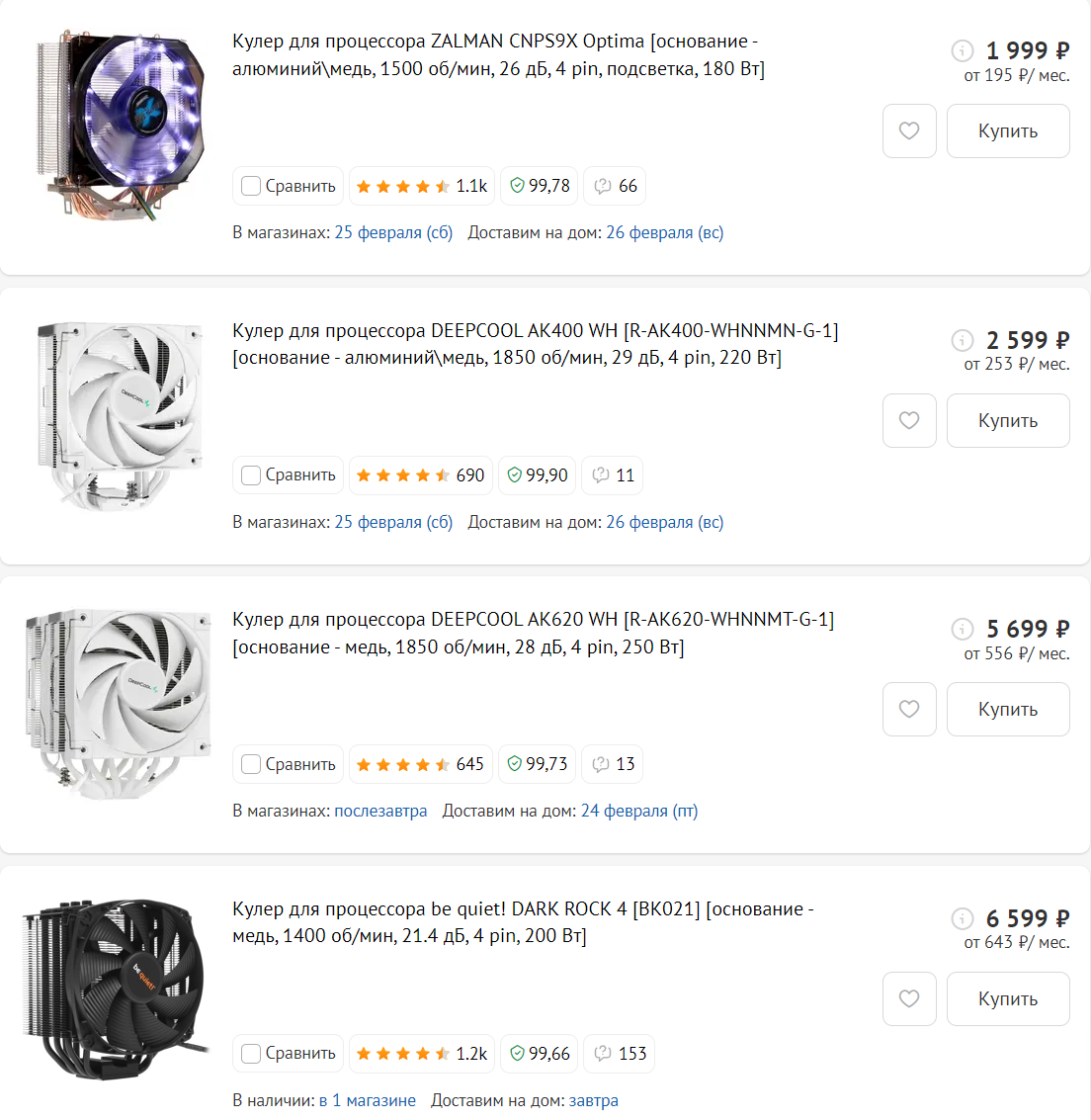This screenshot has width=1091, height=1120.
Task: View 153 comments for Dark Rock 4
Action: pos(619,1054)
